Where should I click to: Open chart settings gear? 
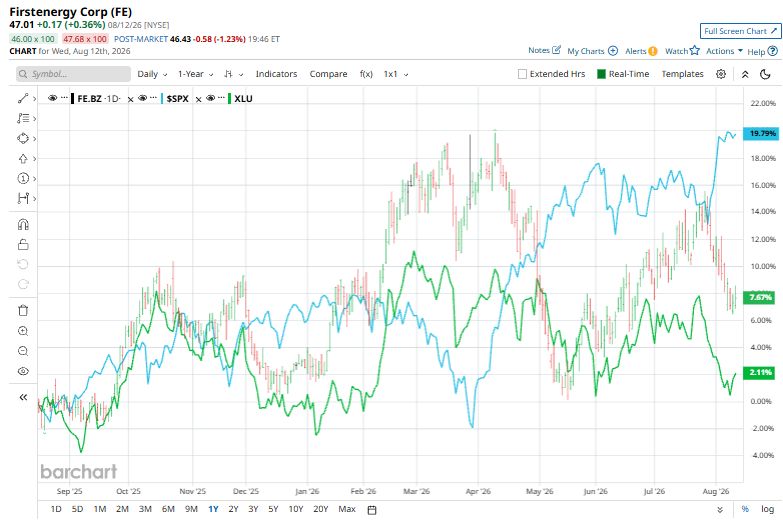(721, 74)
